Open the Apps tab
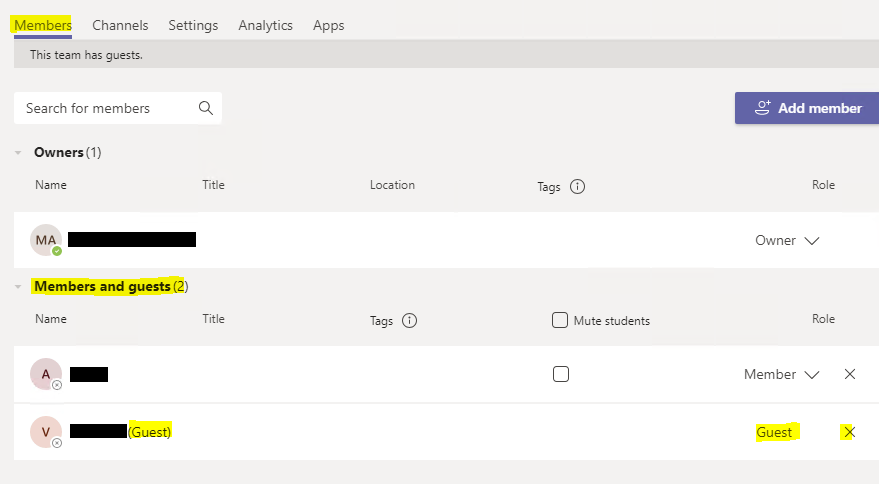The image size is (879, 484). [329, 25]
